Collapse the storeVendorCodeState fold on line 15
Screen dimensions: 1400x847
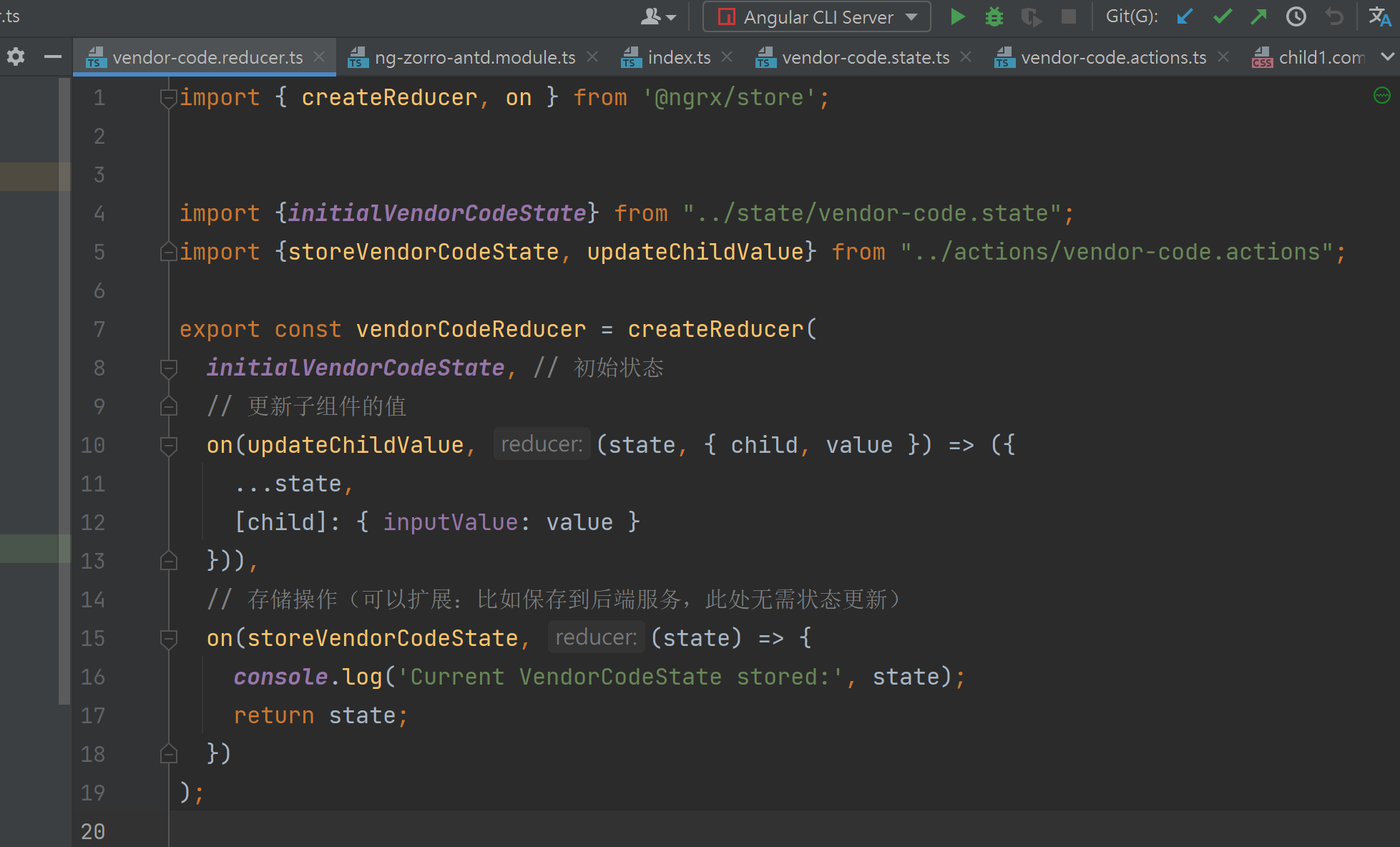pyautogui.click(x=169, y=639)
